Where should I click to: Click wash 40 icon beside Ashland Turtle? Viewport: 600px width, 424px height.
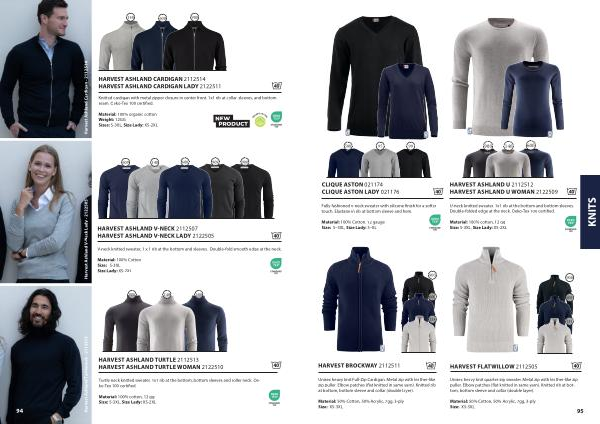276,365
